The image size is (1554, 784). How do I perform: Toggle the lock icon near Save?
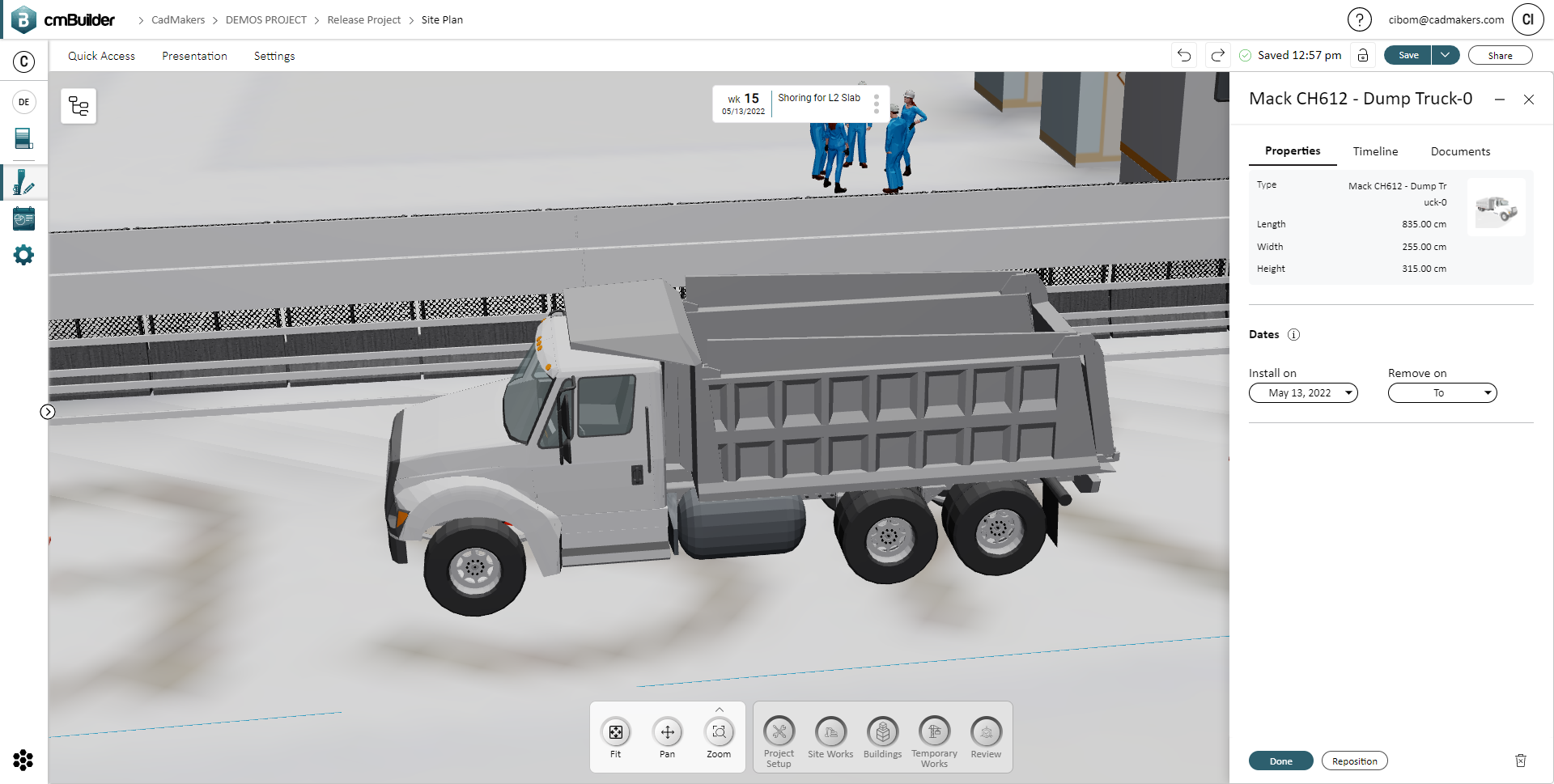coord(1363,55)
